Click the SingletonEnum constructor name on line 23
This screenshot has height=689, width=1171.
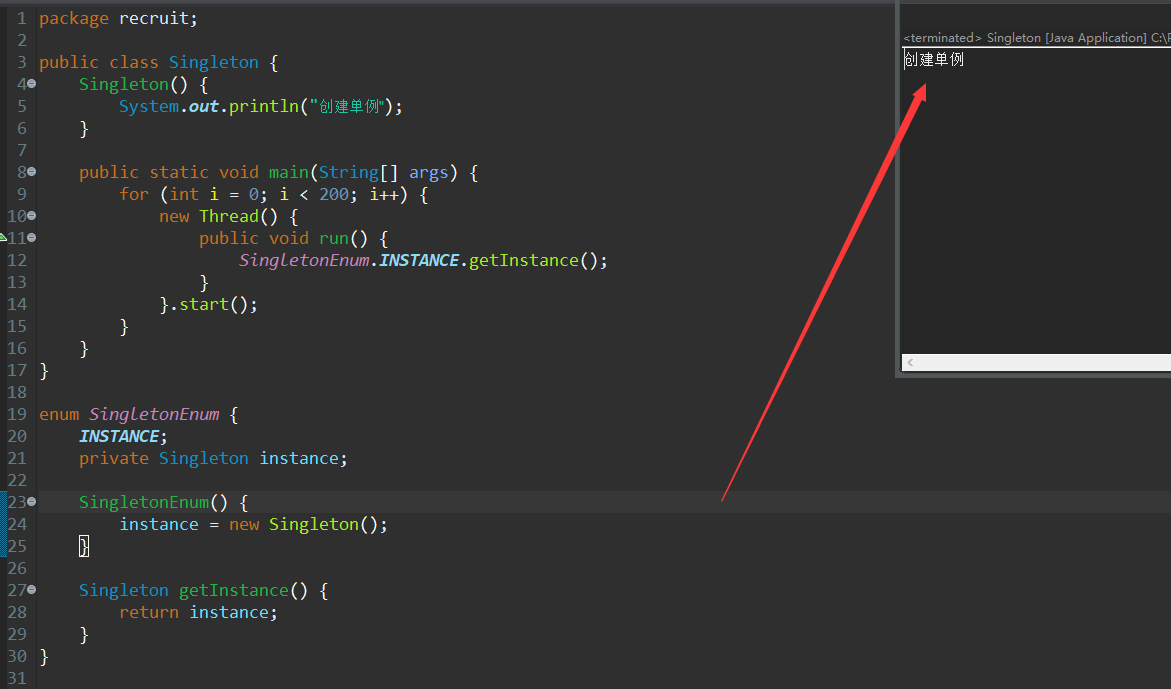tap(144, 502)
